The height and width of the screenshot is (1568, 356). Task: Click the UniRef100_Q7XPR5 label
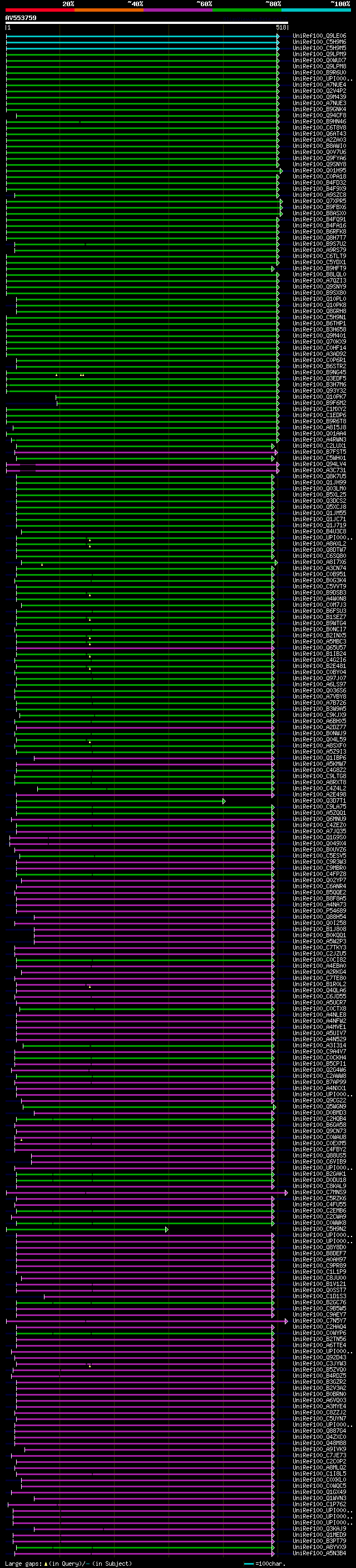coord(319,201)
